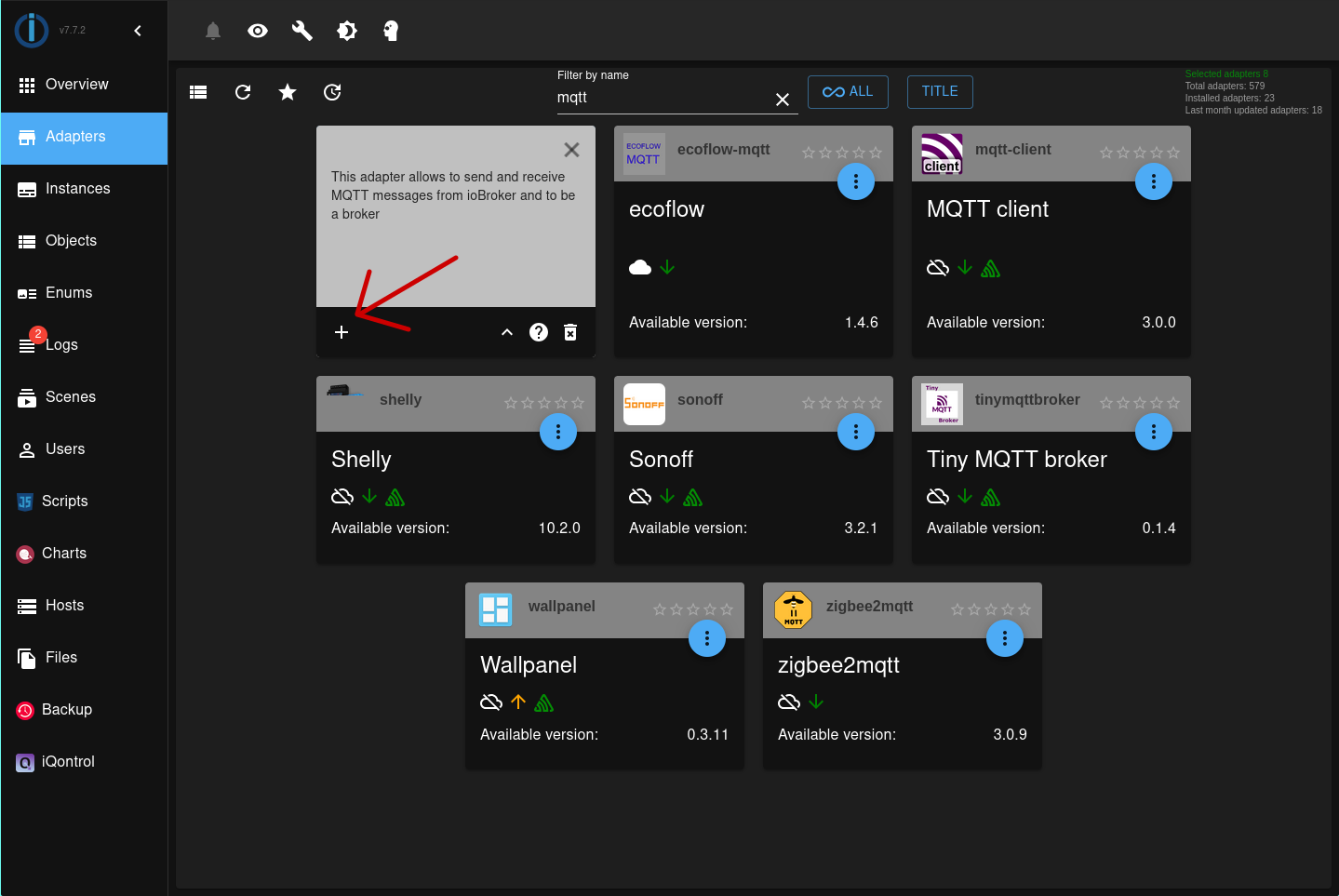Screen dimensions: 1339x896
Task: Toggle the ALL adapters filter
Action: 848,92
